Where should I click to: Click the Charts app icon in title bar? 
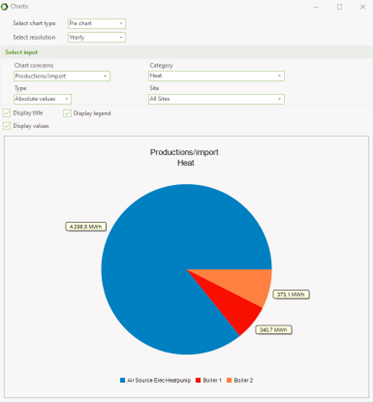click(4, 7)
